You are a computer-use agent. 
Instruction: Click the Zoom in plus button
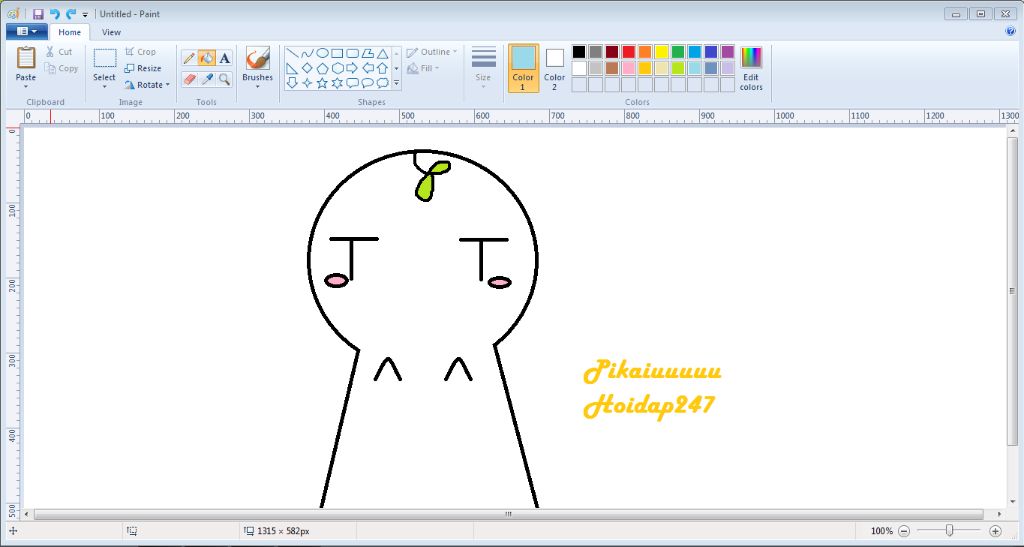coord(995,531)
